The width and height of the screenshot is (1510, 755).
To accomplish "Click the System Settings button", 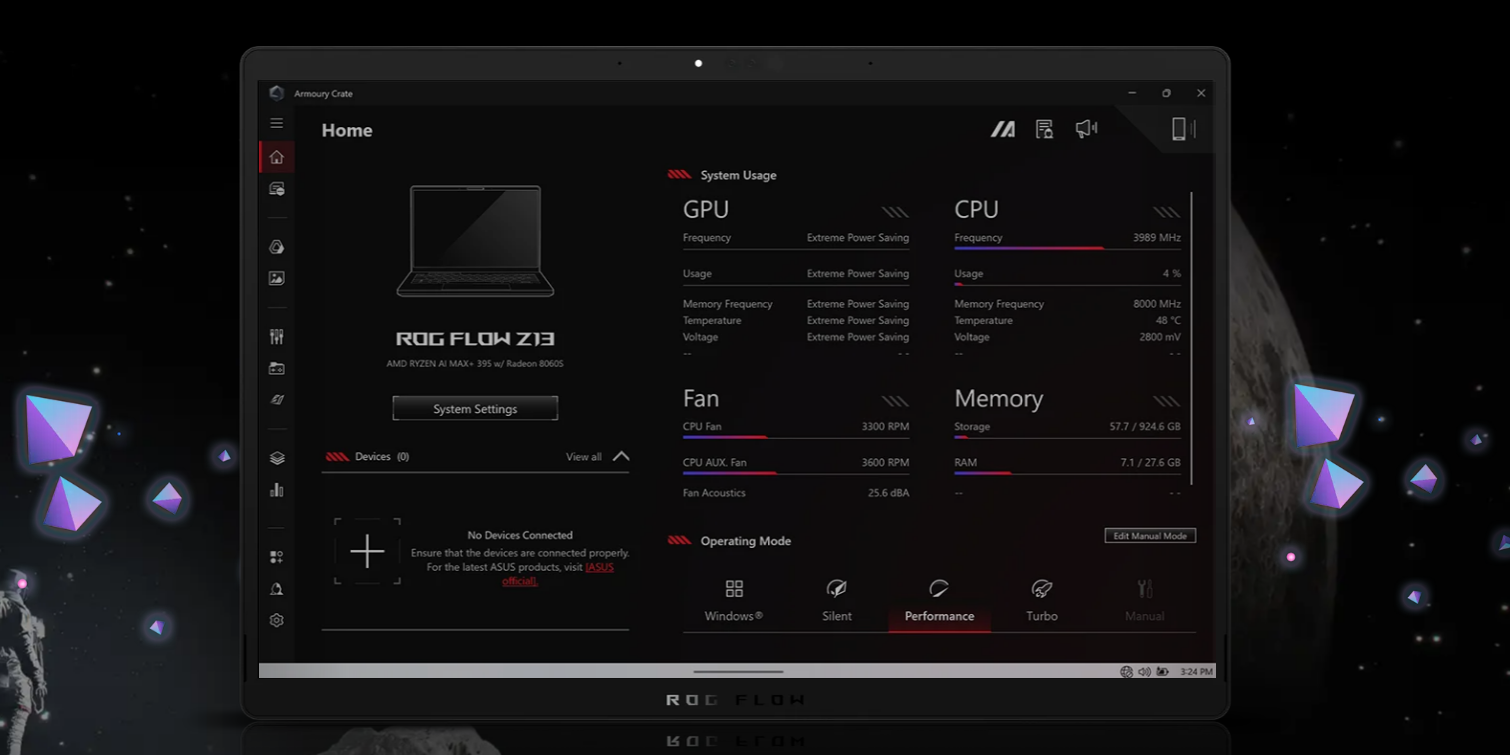I will pos(475,408).
